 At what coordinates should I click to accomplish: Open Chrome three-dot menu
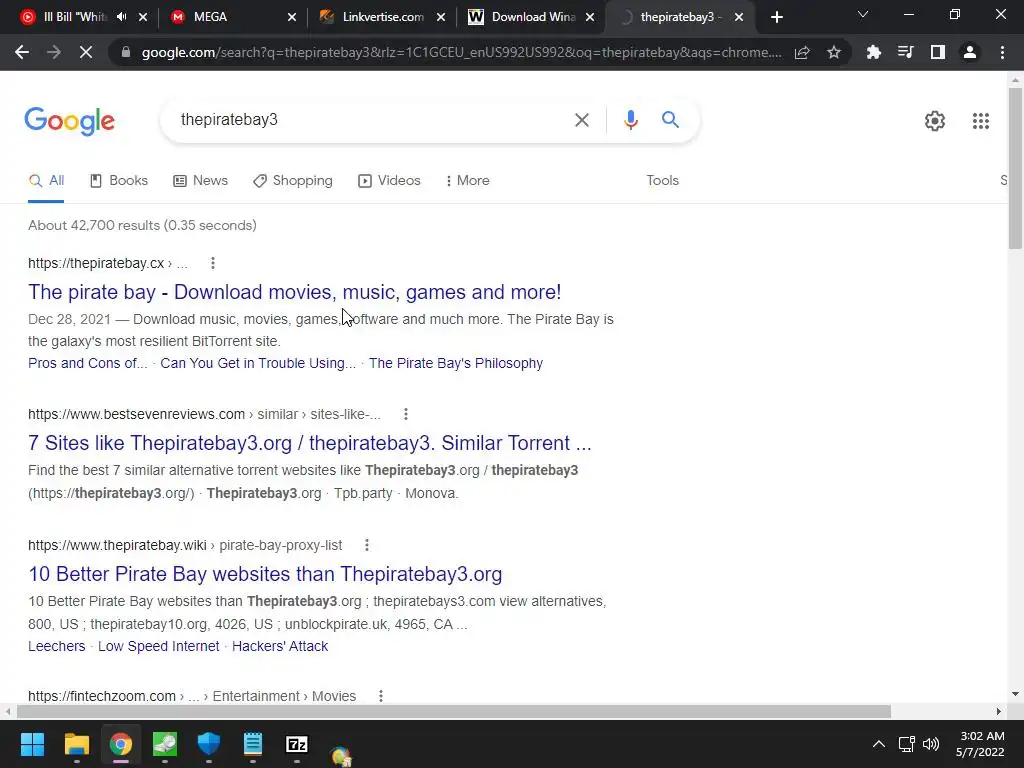pos(1002,52)
